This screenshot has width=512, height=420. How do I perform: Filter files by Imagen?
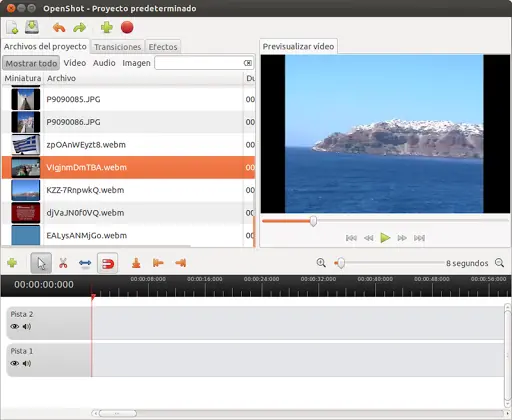tap(136, 63)
